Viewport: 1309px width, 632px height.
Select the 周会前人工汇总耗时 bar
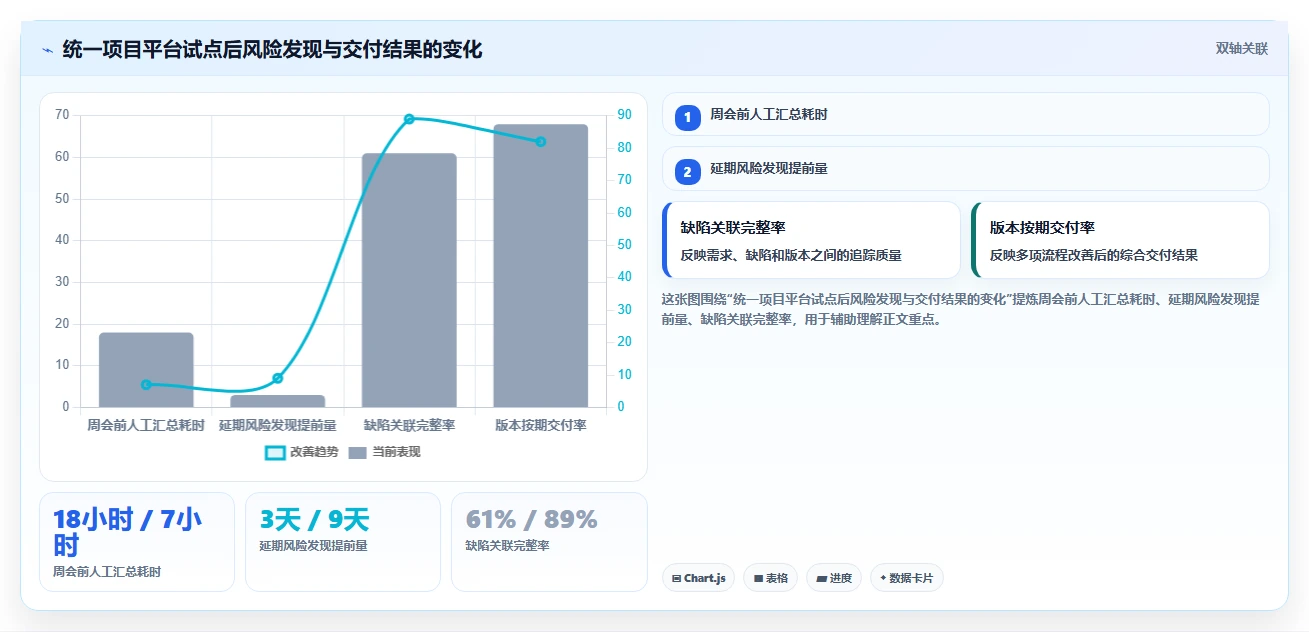(146, 370)
